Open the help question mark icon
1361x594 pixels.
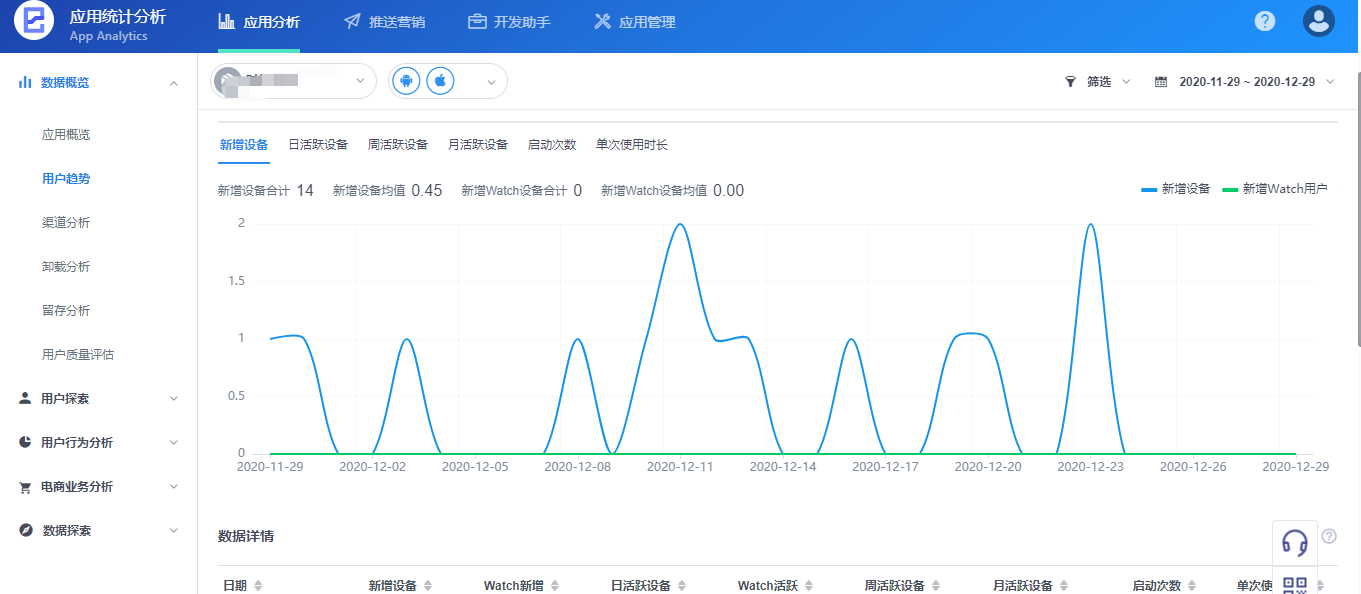1265,21
